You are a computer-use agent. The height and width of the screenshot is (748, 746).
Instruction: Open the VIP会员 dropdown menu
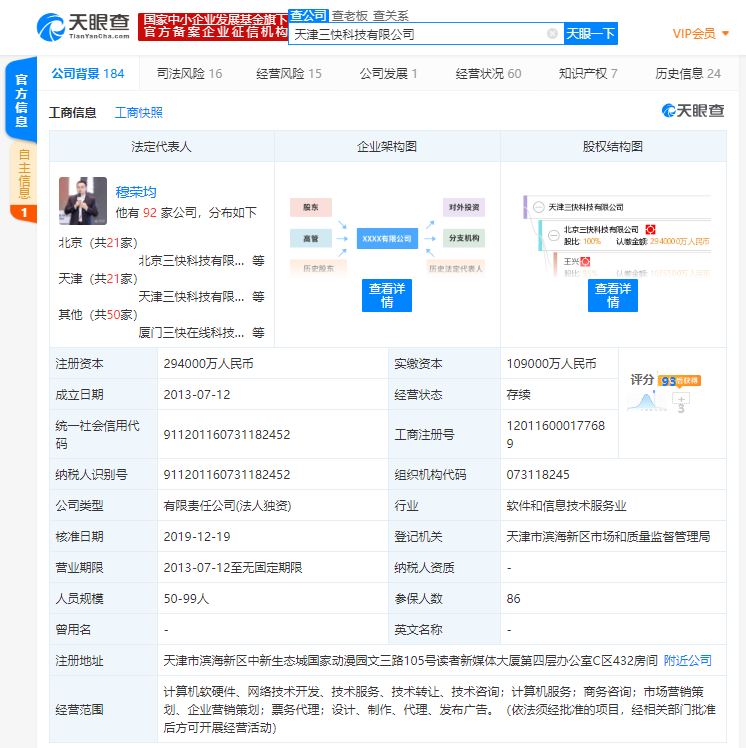[700, 34]
